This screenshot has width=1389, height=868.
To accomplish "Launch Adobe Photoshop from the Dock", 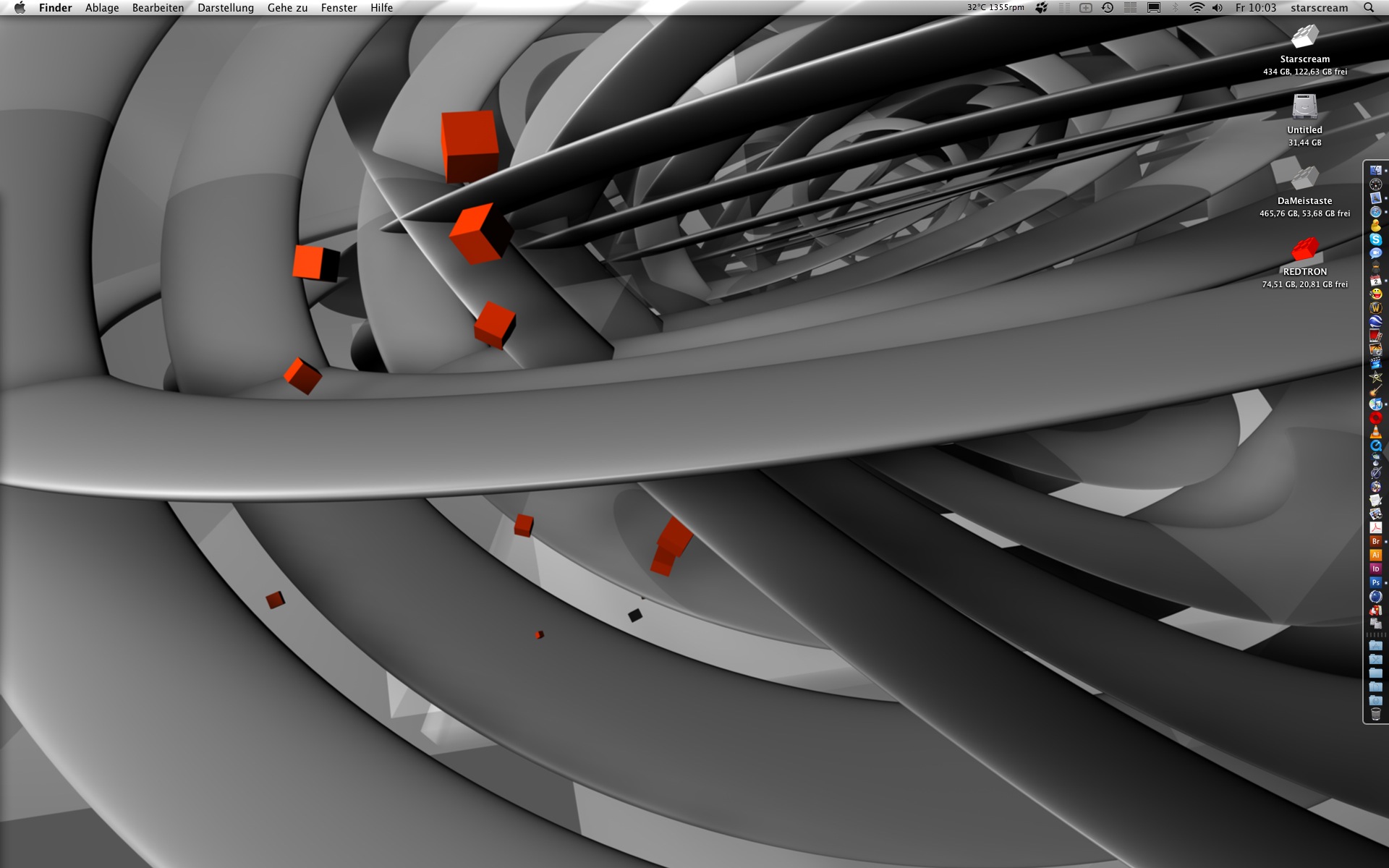I will [x=1376, y=582].
